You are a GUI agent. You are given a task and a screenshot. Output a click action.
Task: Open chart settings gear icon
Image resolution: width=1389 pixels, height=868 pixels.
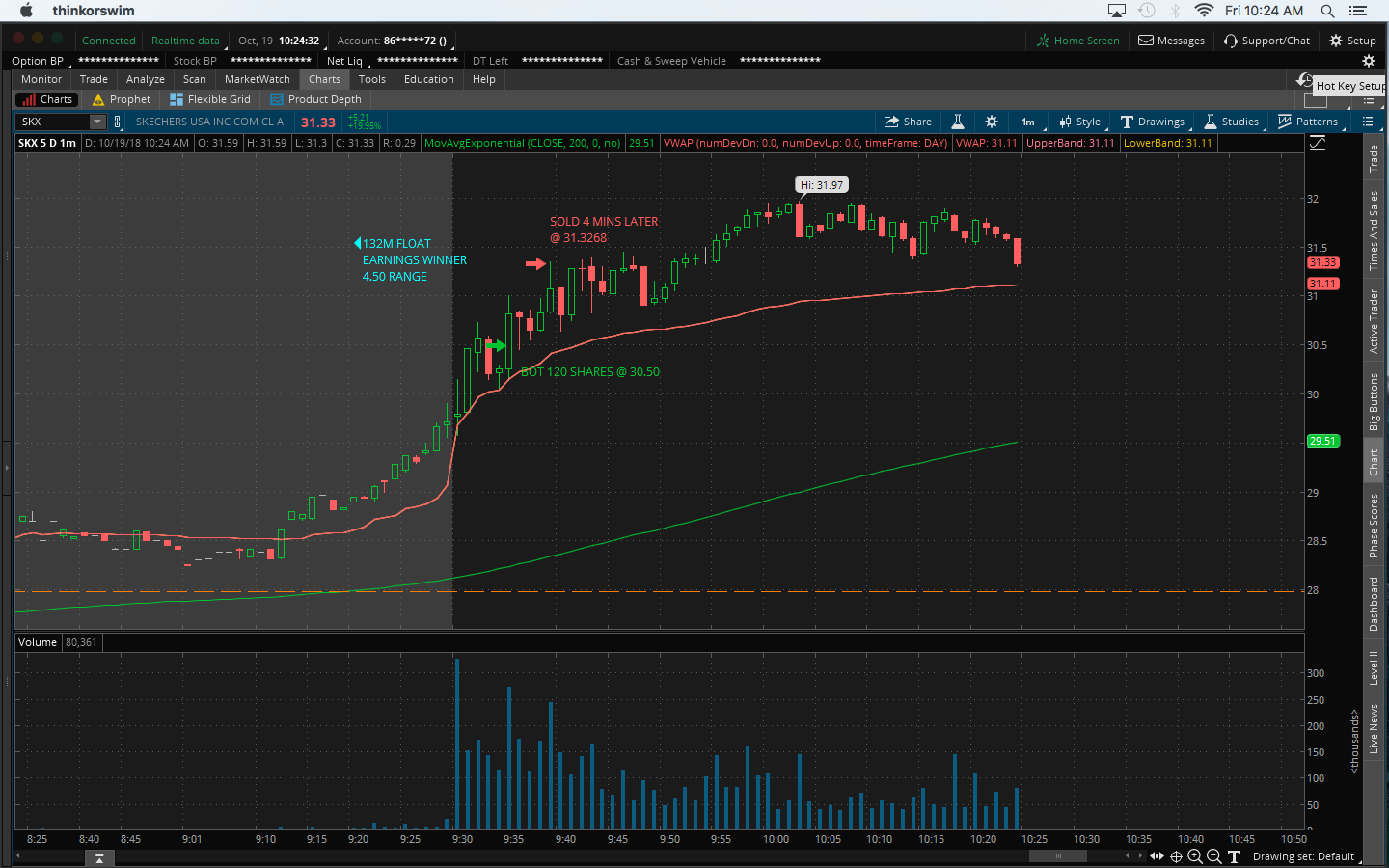pos(992,122)
